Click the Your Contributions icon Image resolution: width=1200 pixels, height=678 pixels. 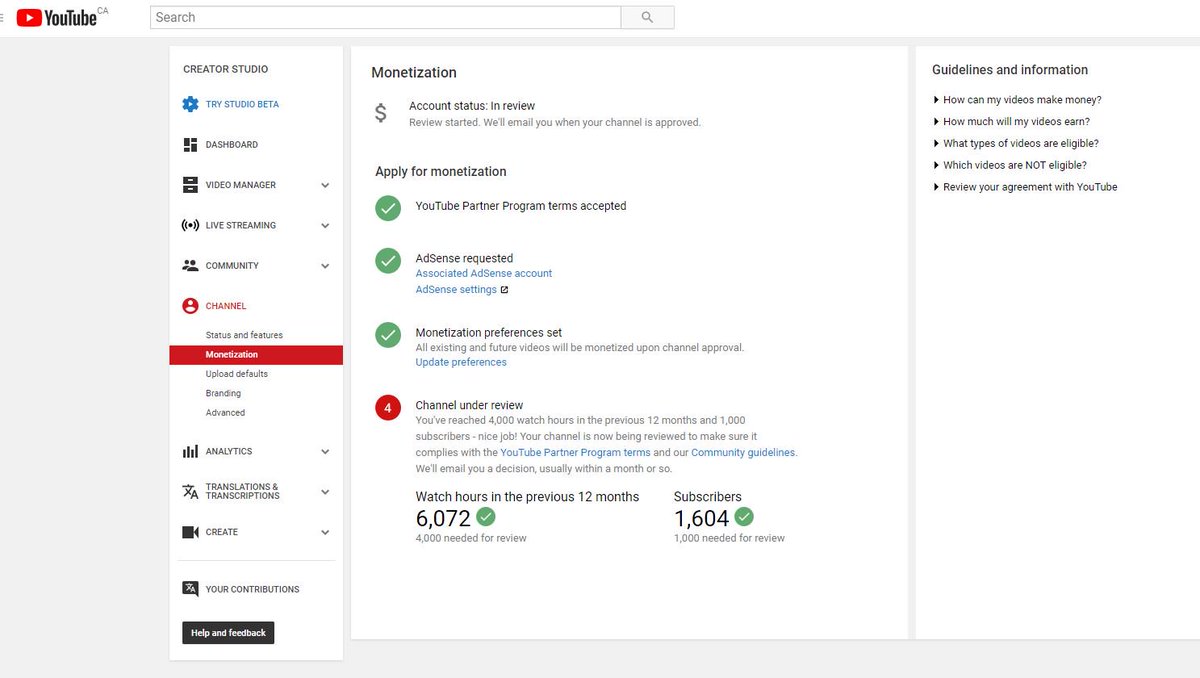190,589
